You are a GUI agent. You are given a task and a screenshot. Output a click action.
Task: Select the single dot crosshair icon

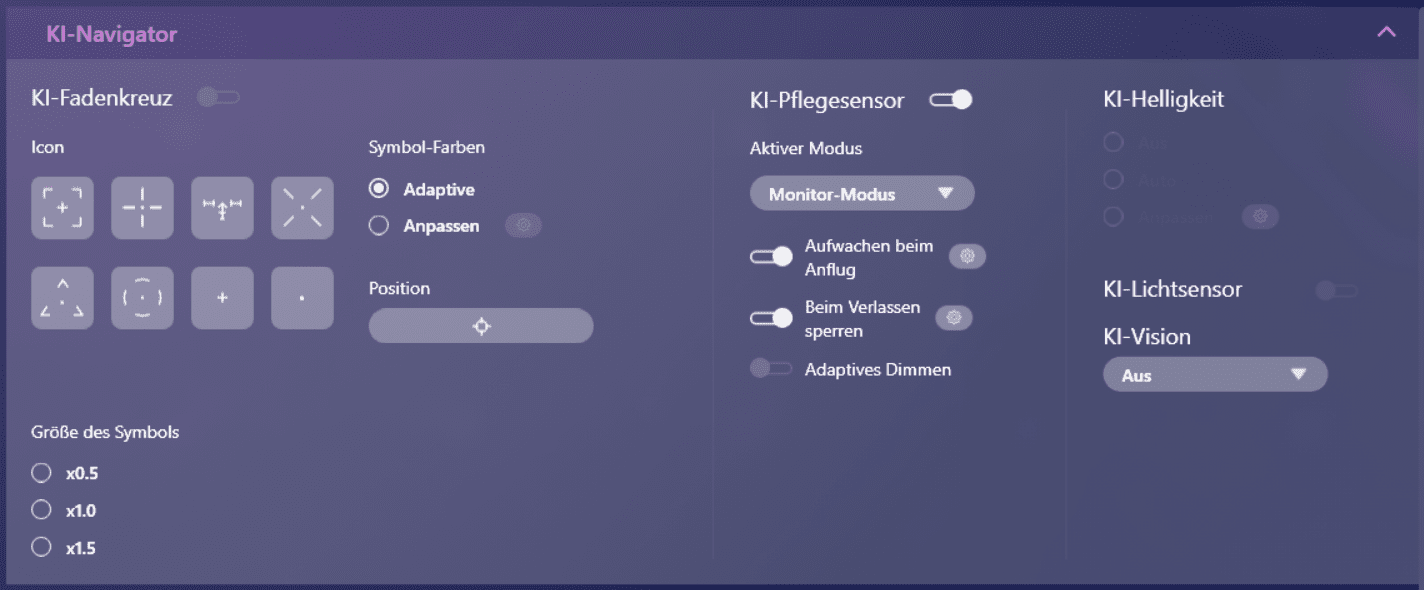302,298
